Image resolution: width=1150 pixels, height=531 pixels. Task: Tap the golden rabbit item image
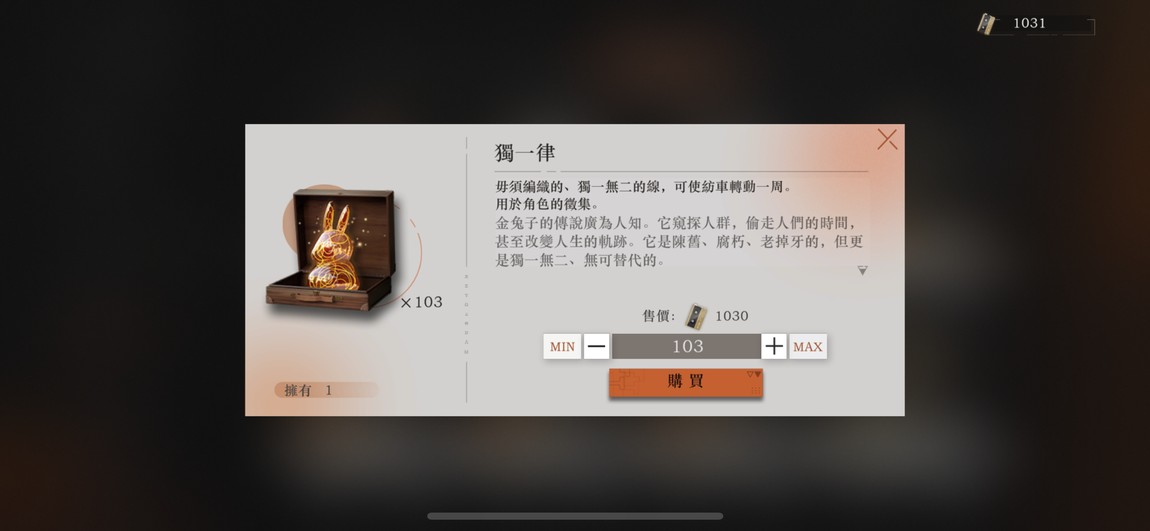[x=332, y=248]
